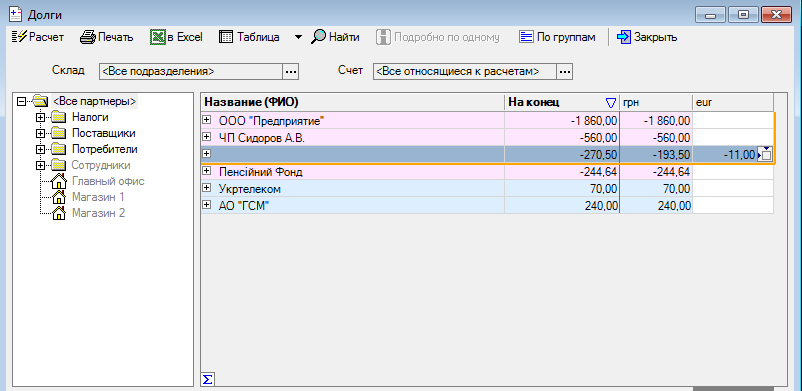Screen dimensions: 802x391
Task: Switch to the По группам view
Action: pyautogui.click(x=558, y=37)
